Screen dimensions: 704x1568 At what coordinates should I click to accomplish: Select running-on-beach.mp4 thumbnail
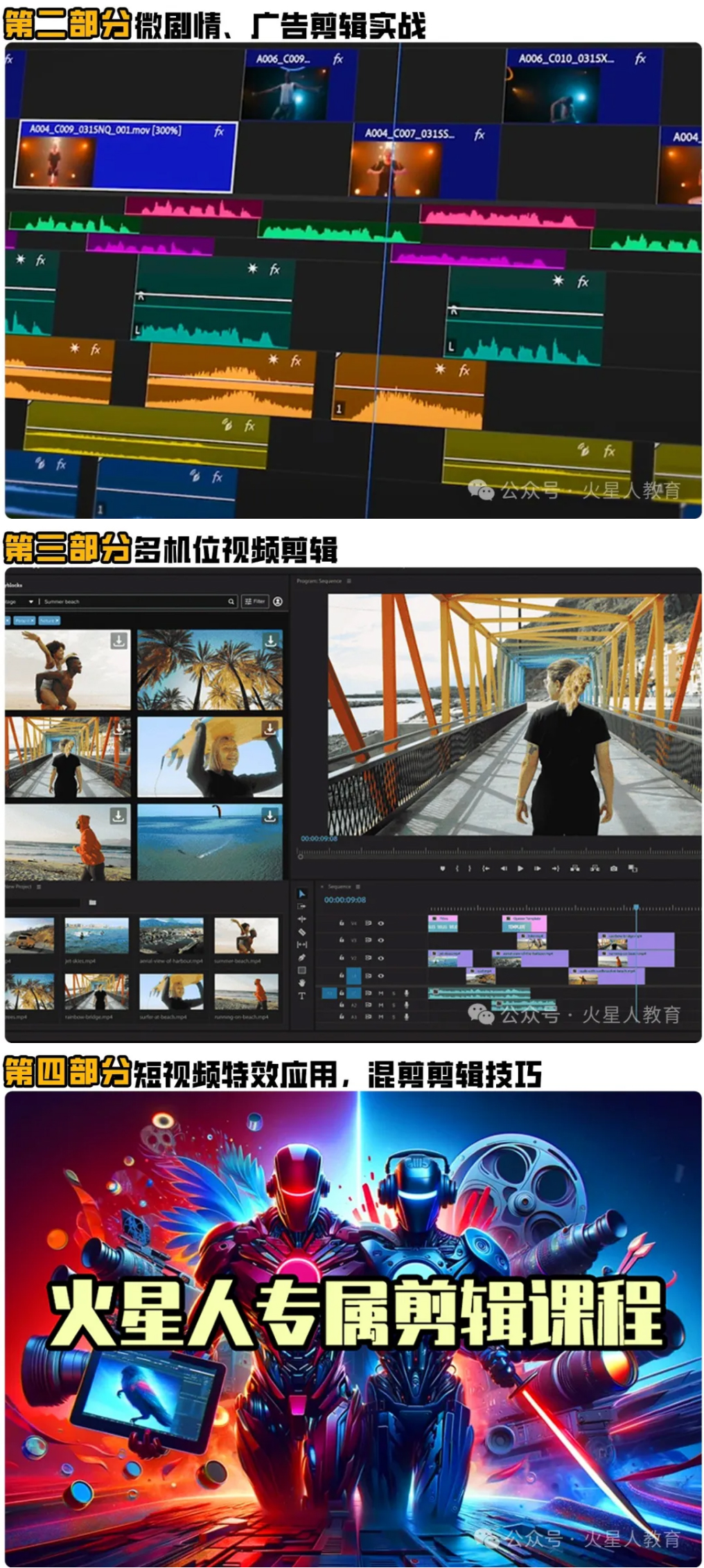(246, 992)
